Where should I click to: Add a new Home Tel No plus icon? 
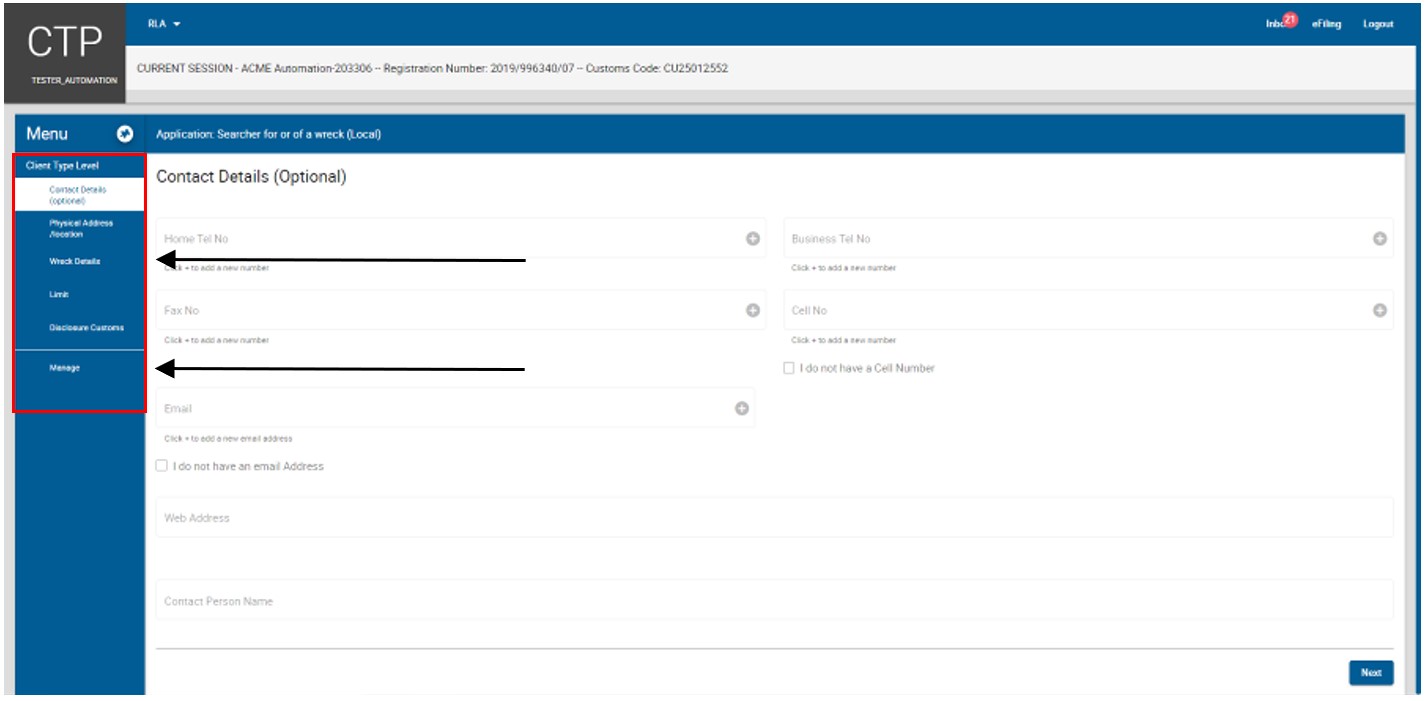pyautogui.click(x=753, y=239)
